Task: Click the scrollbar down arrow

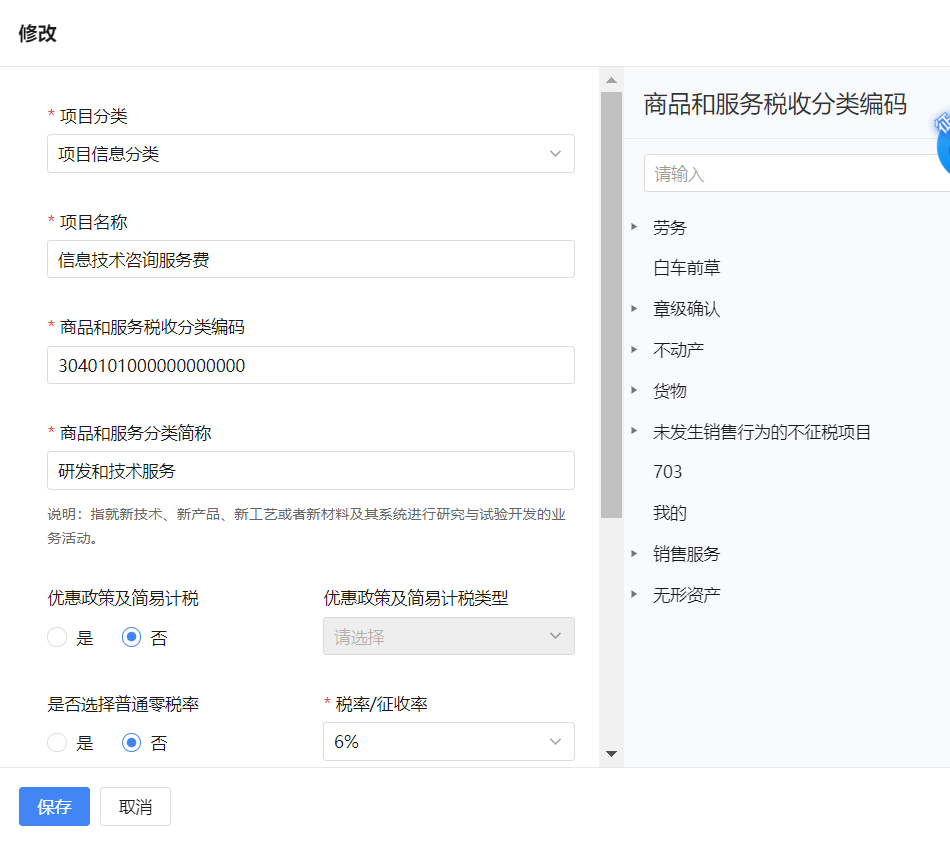Action: click(x=611, y=754)
